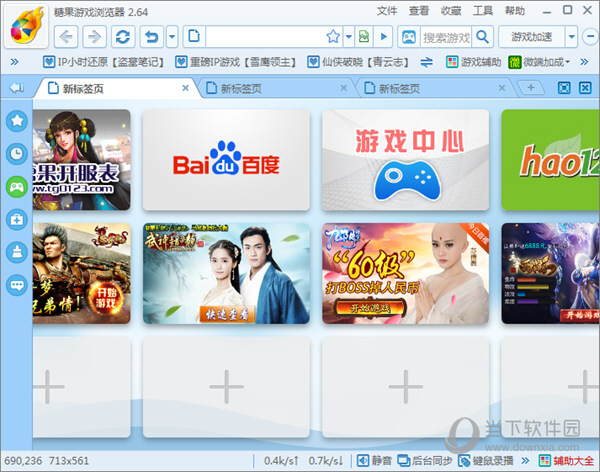Toggle 后台同步 in status bar

[425, 461]
